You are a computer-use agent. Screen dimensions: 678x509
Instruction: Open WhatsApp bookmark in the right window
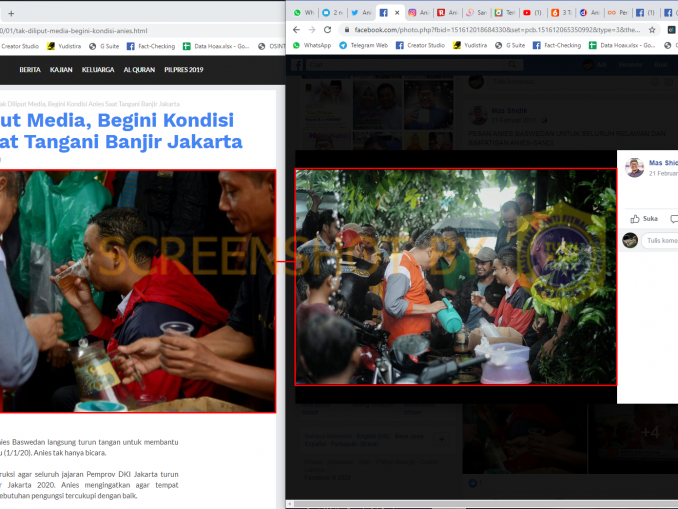[x=312, y=45]
